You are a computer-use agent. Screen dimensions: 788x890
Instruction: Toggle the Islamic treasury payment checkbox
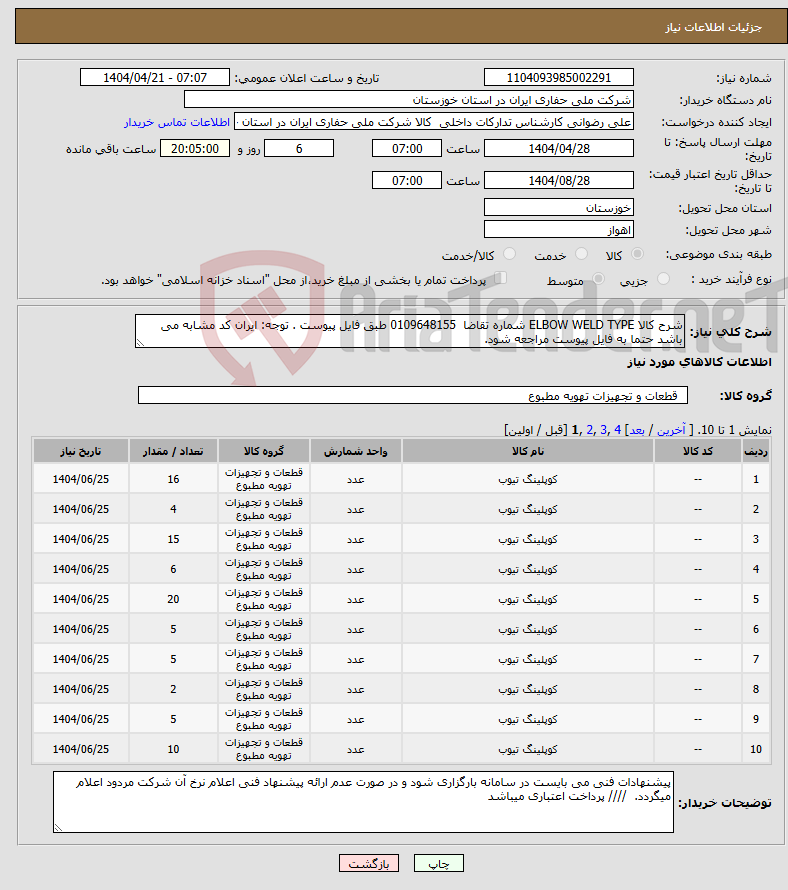coord(500,278)
